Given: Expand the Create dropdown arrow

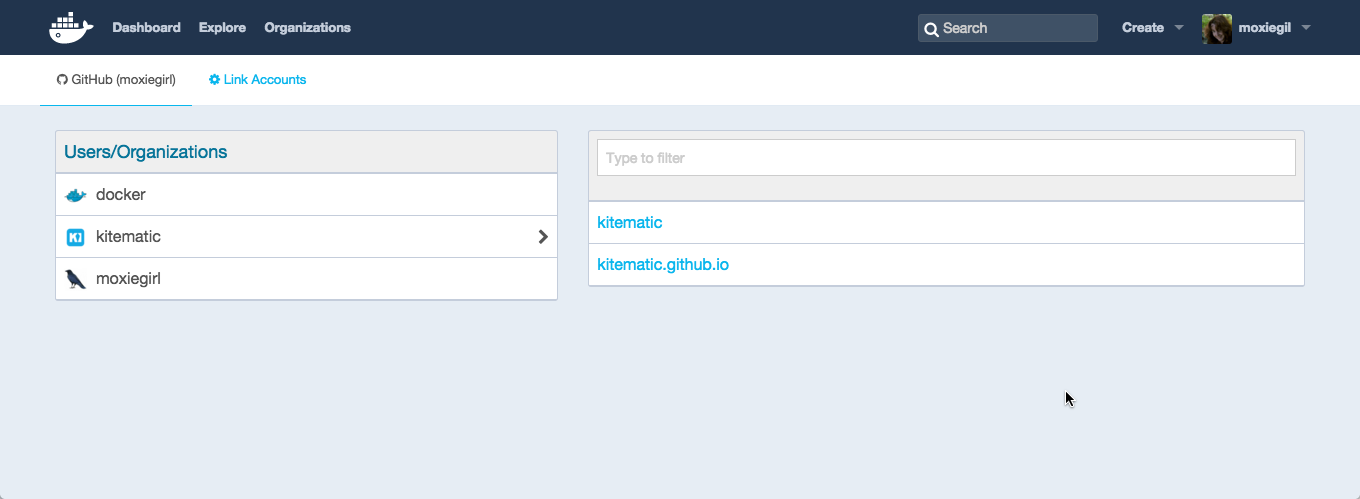Looking at the screenshot, I should (x=1179, y=28).
